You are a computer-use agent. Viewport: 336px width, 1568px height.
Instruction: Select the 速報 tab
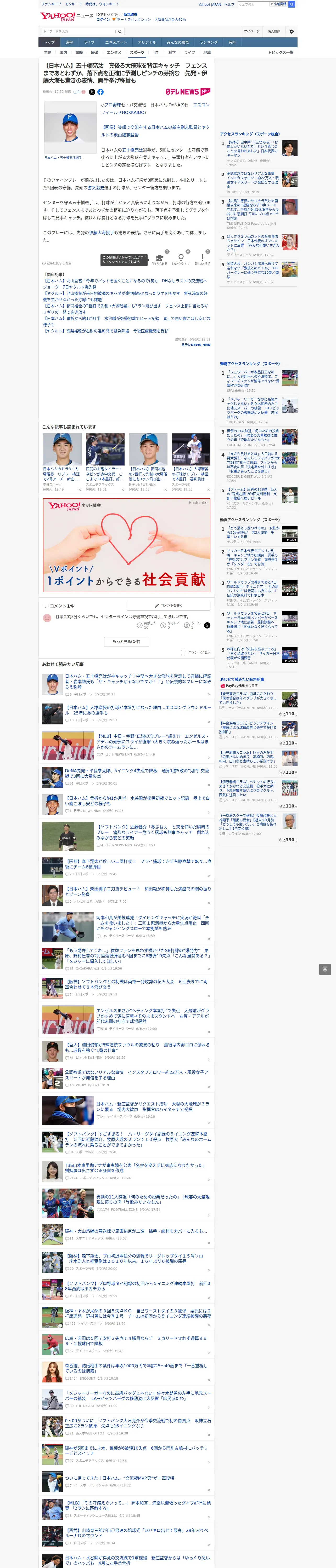pos(69,43)
